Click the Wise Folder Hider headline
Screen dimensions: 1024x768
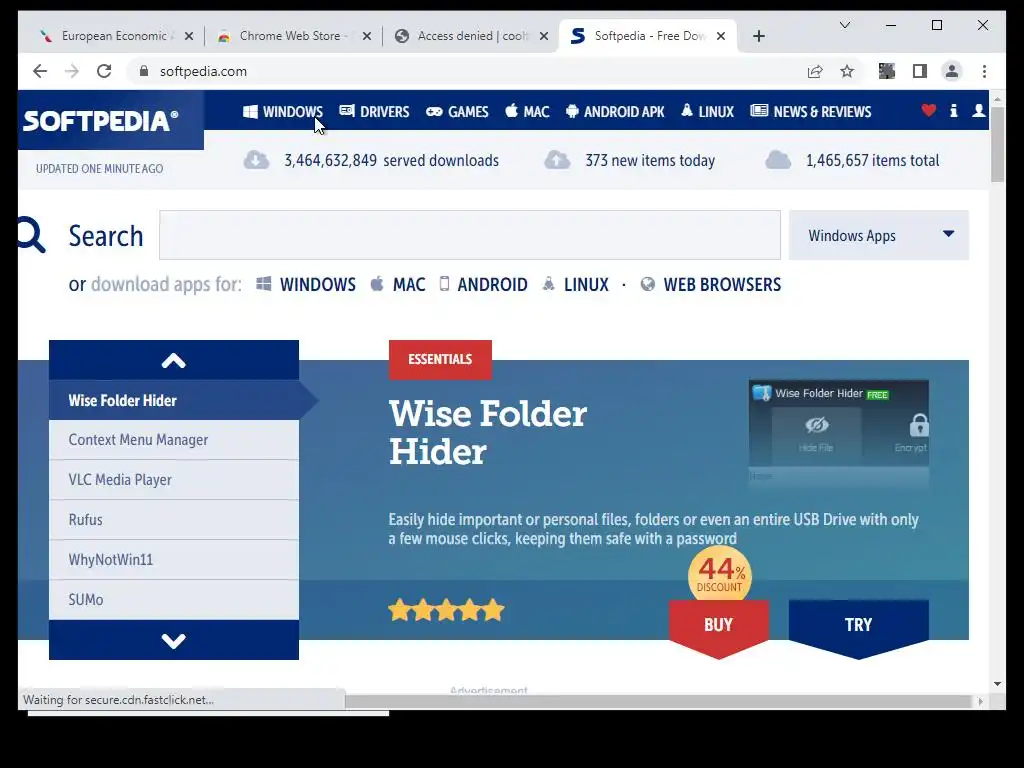click(x=488, y=432)
